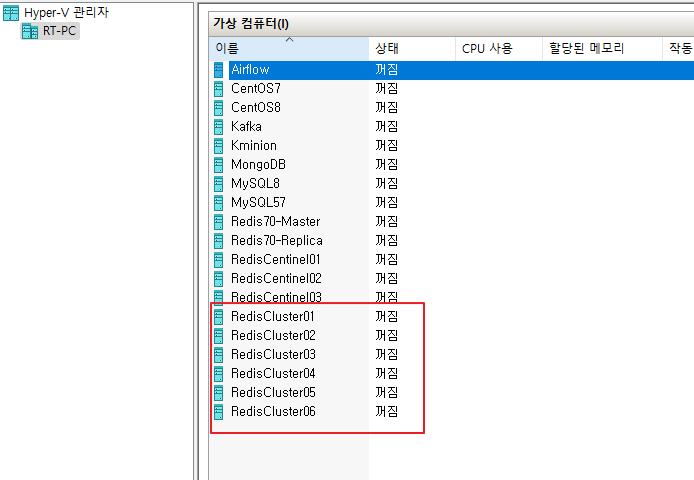Select the RedisCluster03 virtual machine
This screenshot has height=480, width=694.
(273, 355)
